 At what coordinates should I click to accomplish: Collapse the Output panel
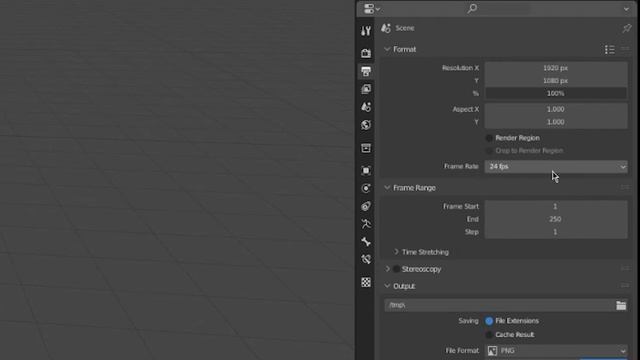point(387,286)
